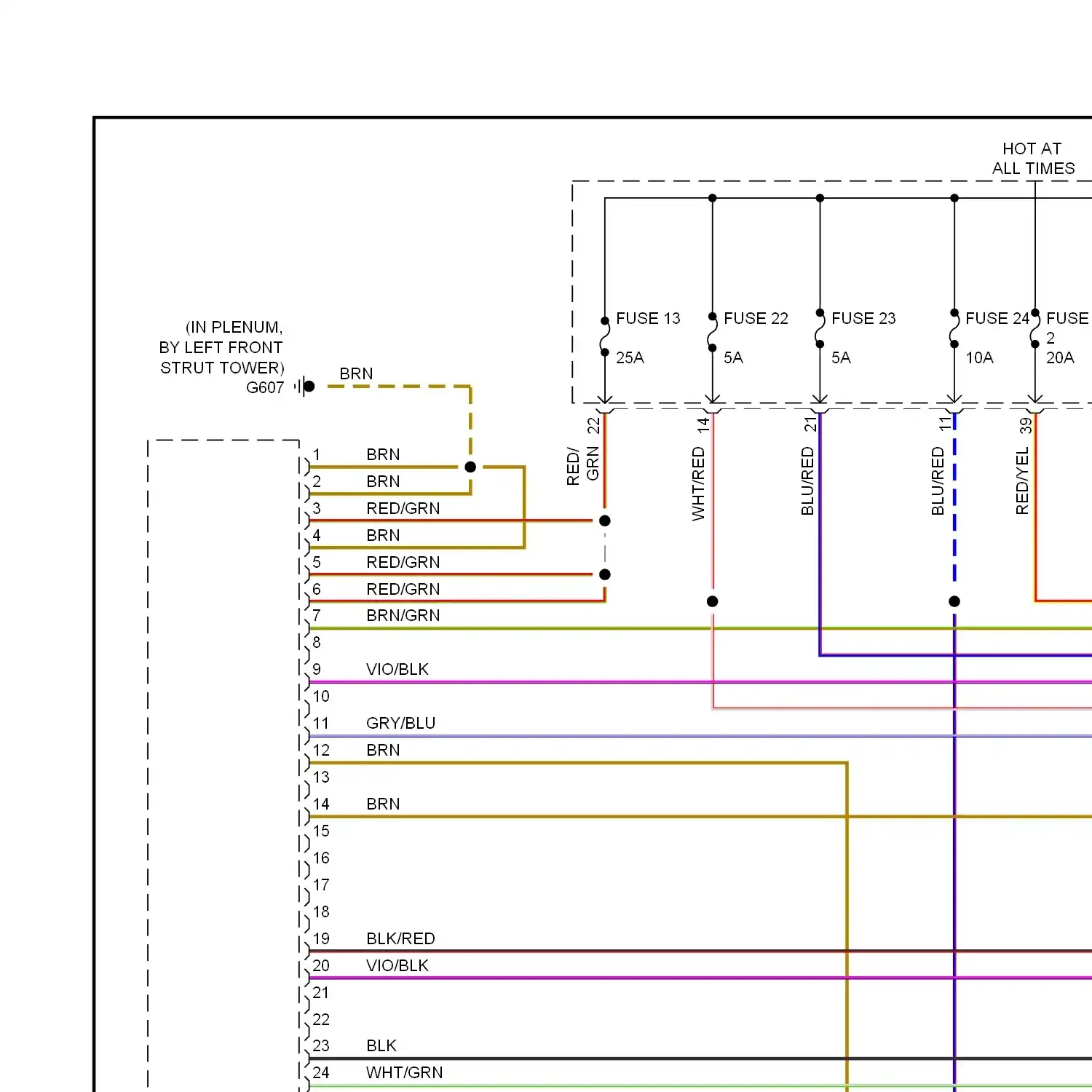The height and width of the screenshot is (1092, 1092).
Task: Click the FUSE 13 label
Action: pyautogui.click(x=648, y=318)
